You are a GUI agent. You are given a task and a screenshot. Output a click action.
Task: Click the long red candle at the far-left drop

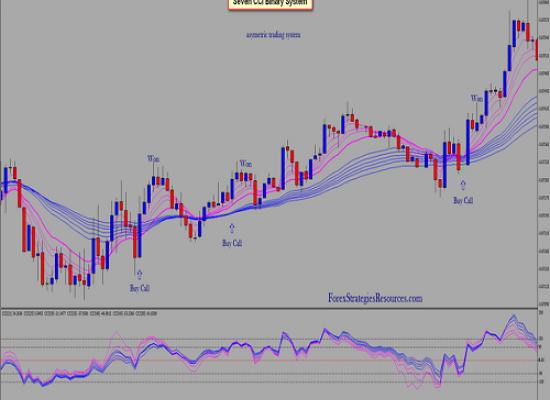click(24, 229)
